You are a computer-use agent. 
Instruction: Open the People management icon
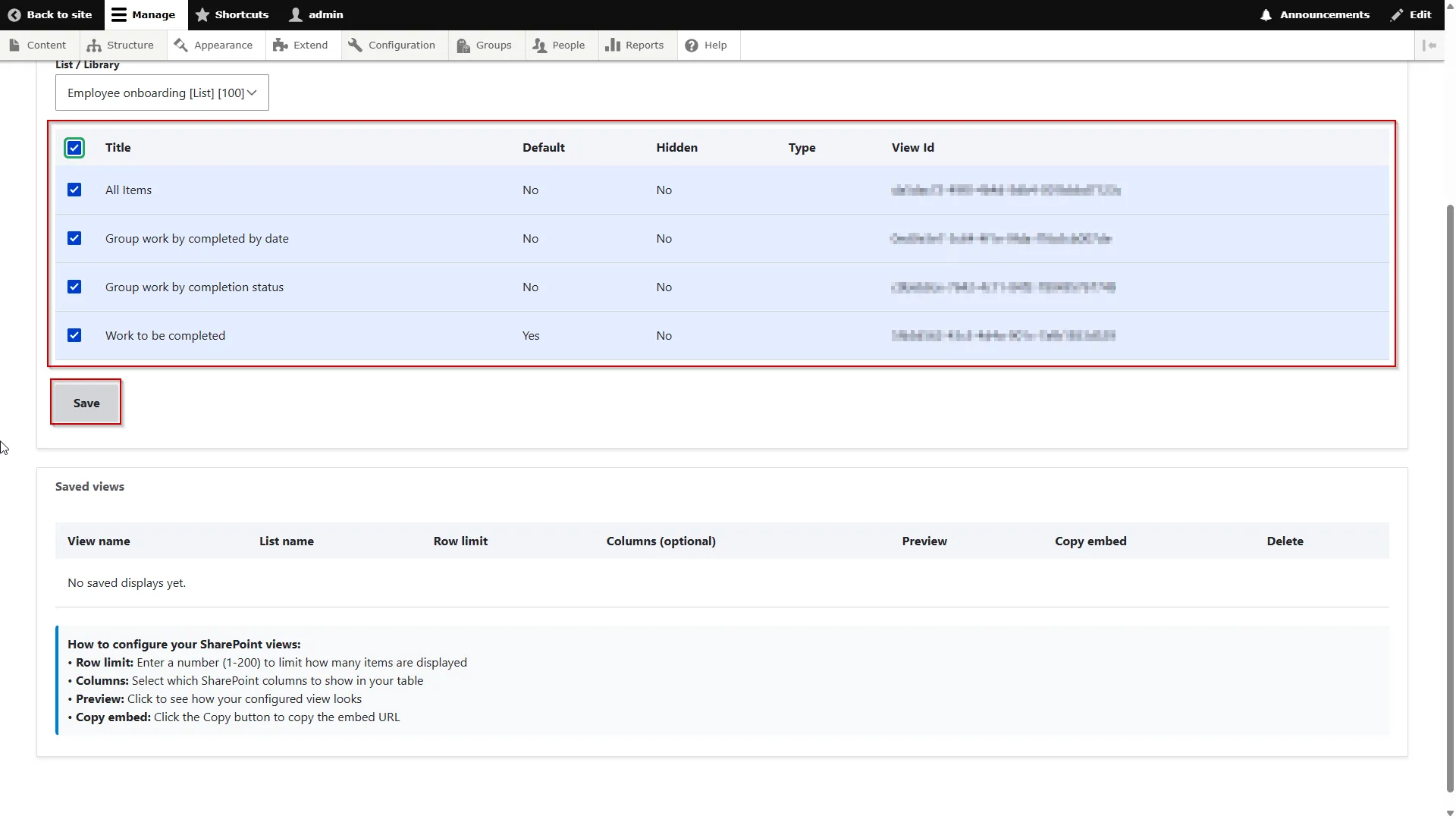(540, 45)
